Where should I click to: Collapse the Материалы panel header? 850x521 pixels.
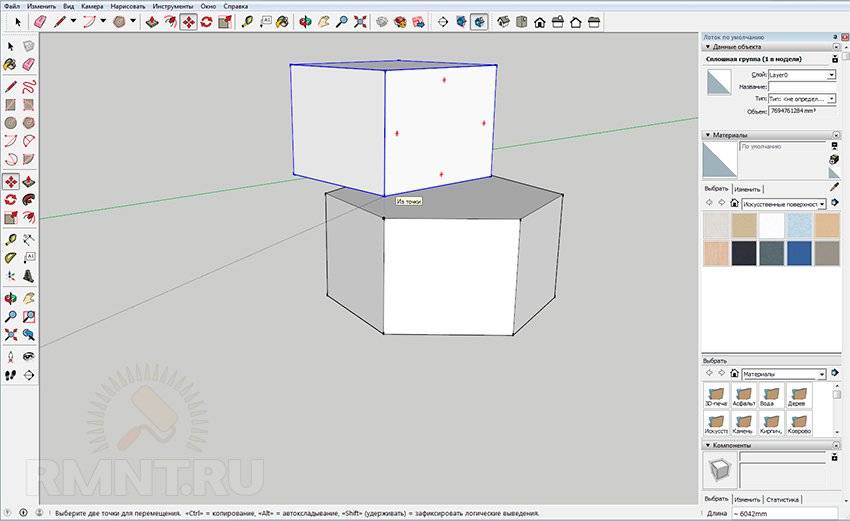point(707,134)
